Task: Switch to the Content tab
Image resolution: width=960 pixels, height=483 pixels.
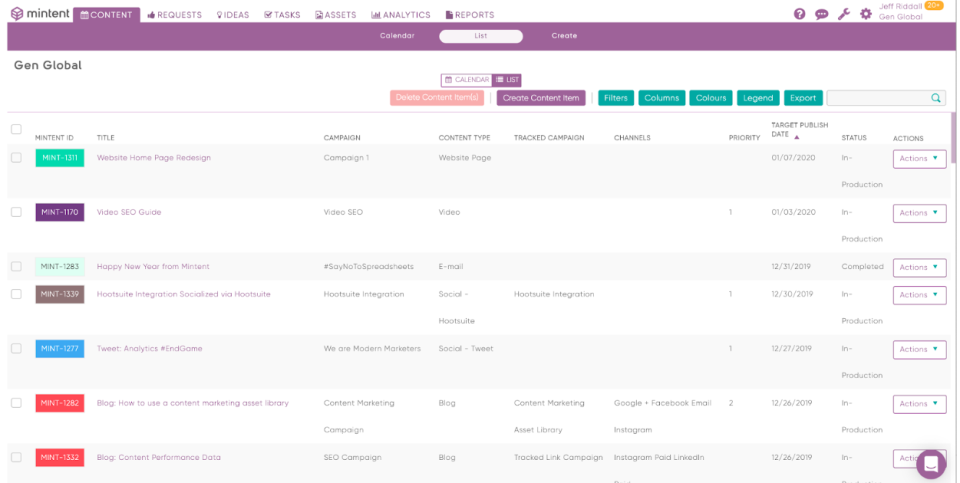Action: click(x=107, y=15)
